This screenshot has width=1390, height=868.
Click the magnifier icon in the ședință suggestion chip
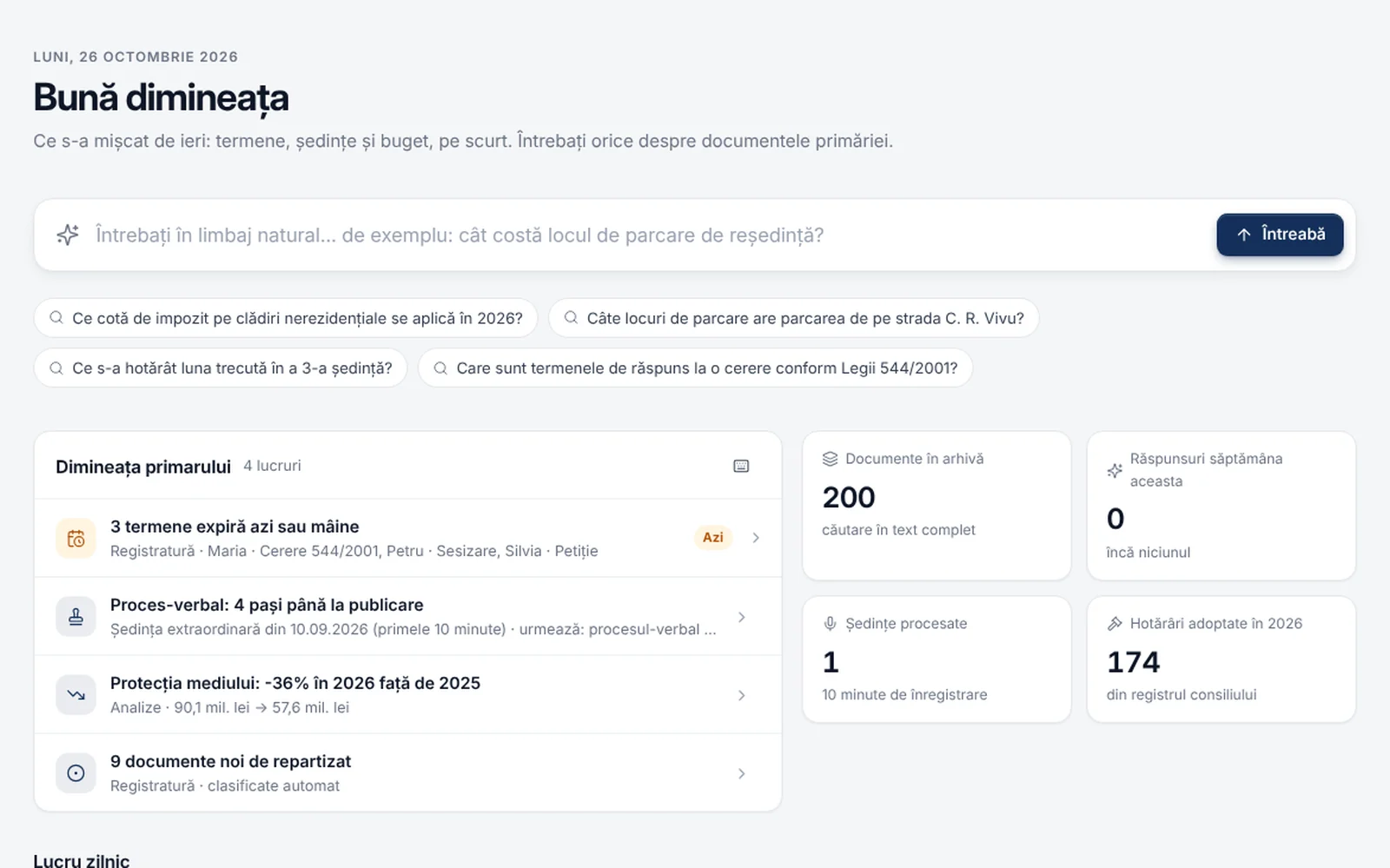[x=56, y=368]
